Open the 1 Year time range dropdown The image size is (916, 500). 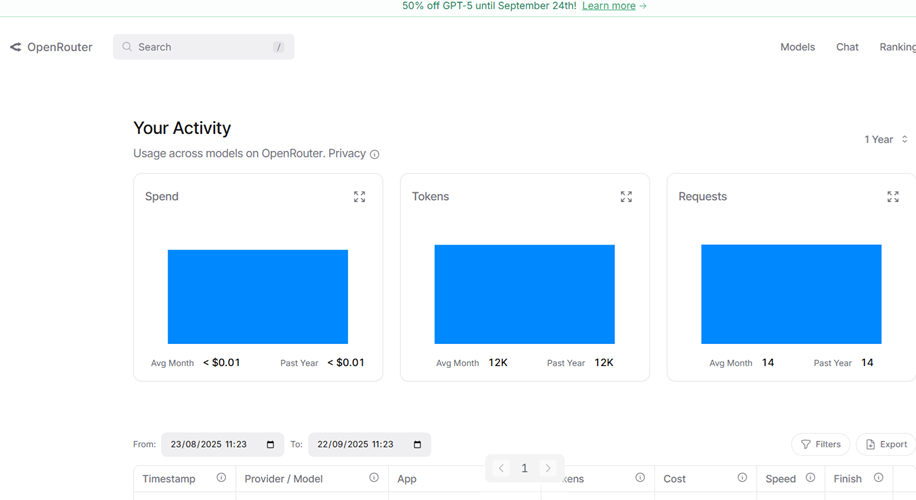tap(886, 140)
